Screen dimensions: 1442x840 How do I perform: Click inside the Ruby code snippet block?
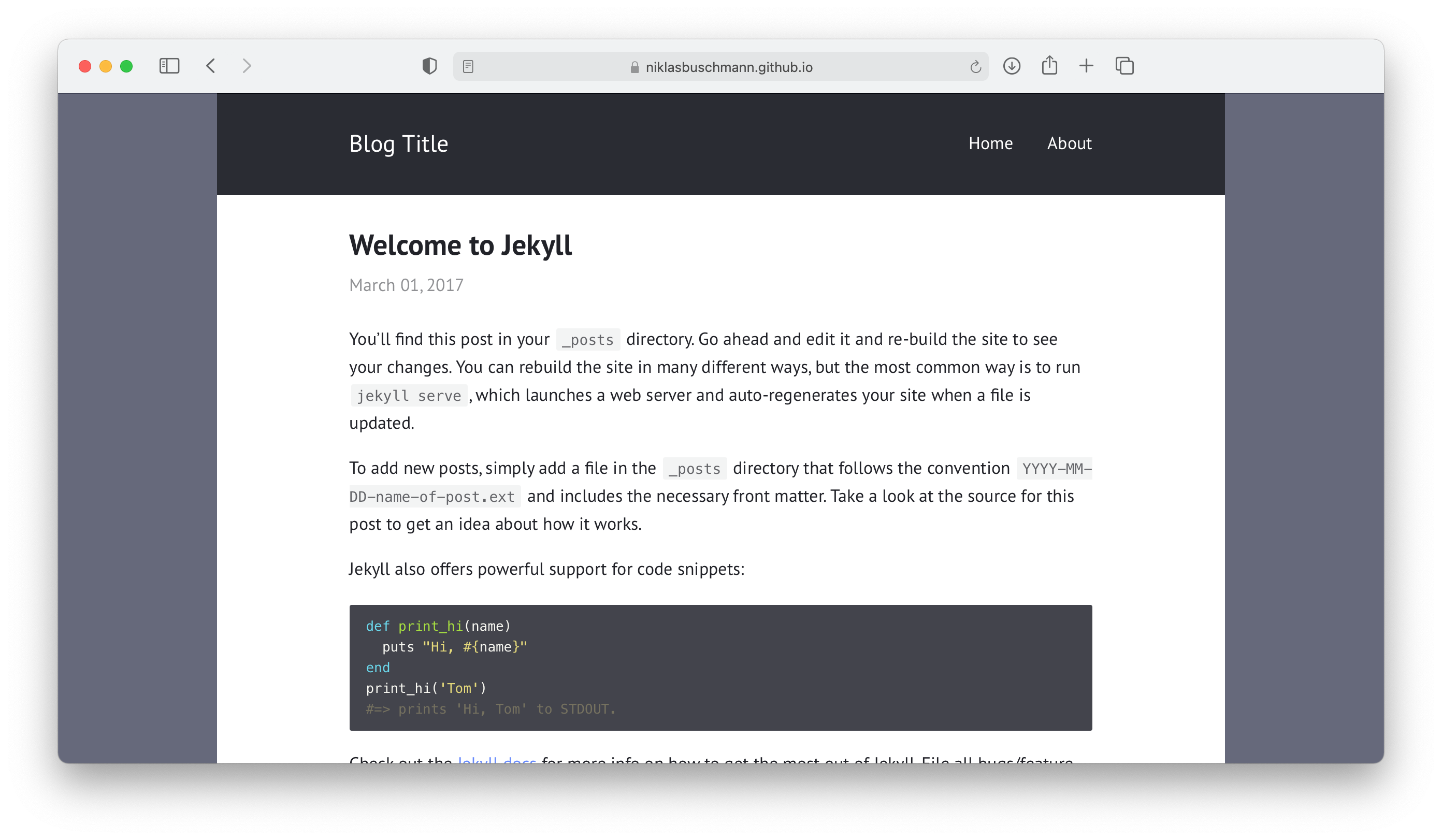pos(720,667)
